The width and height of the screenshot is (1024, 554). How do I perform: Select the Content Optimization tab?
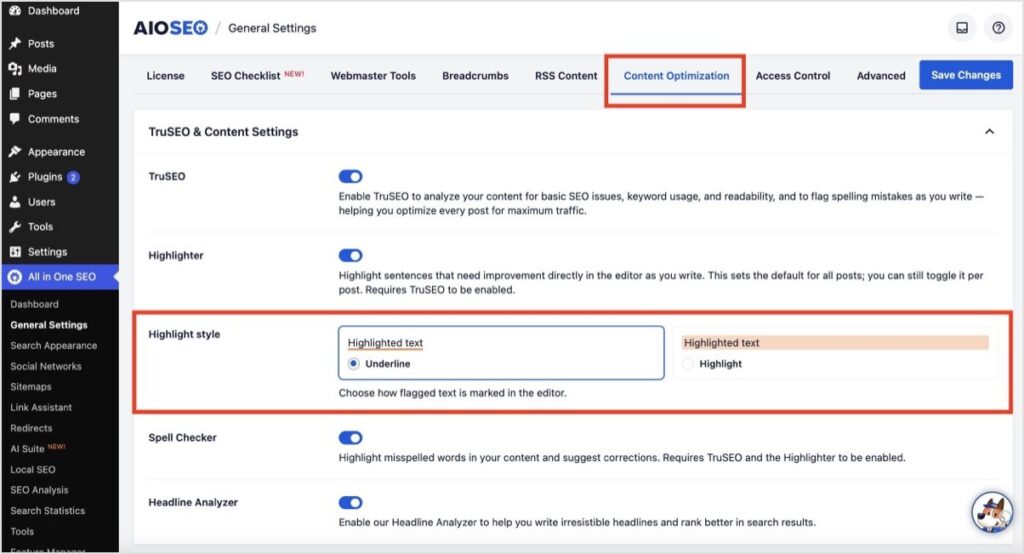click(x=676, y=76)
